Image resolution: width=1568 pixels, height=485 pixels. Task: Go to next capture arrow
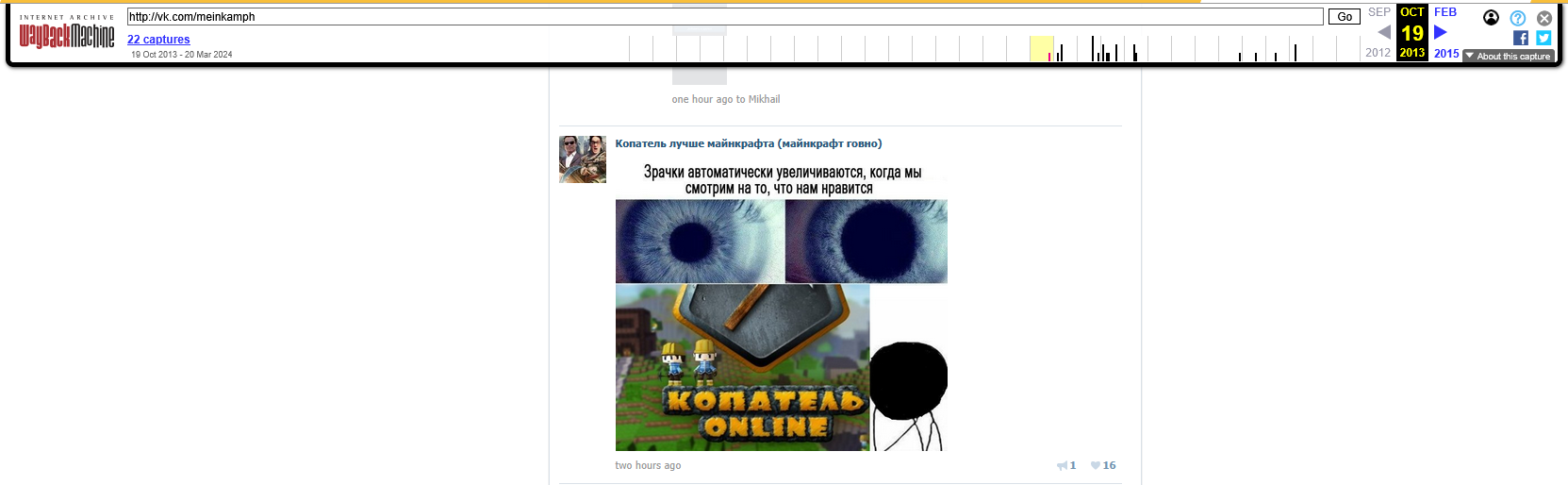(x=1441, y=32)
